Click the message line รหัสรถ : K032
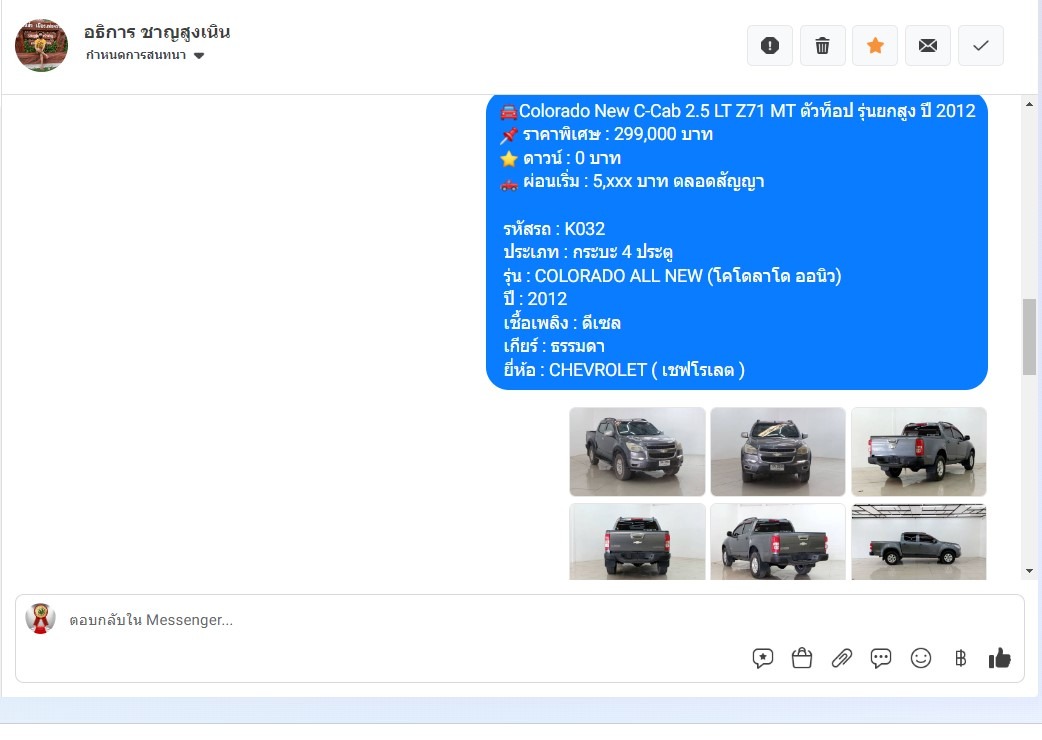 click(554, 229)
